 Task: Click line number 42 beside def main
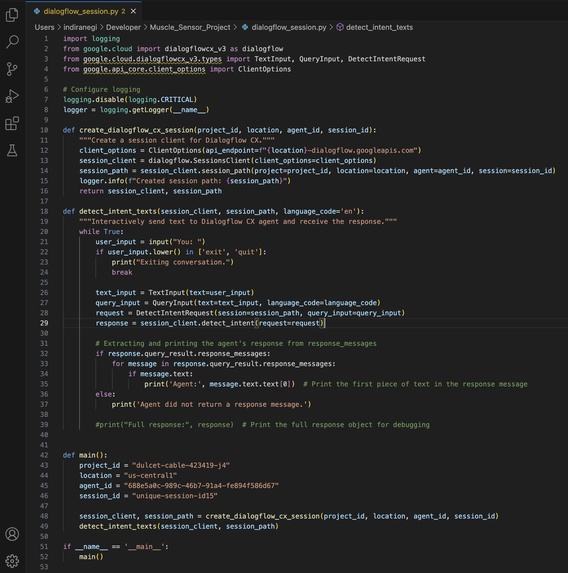44,455
